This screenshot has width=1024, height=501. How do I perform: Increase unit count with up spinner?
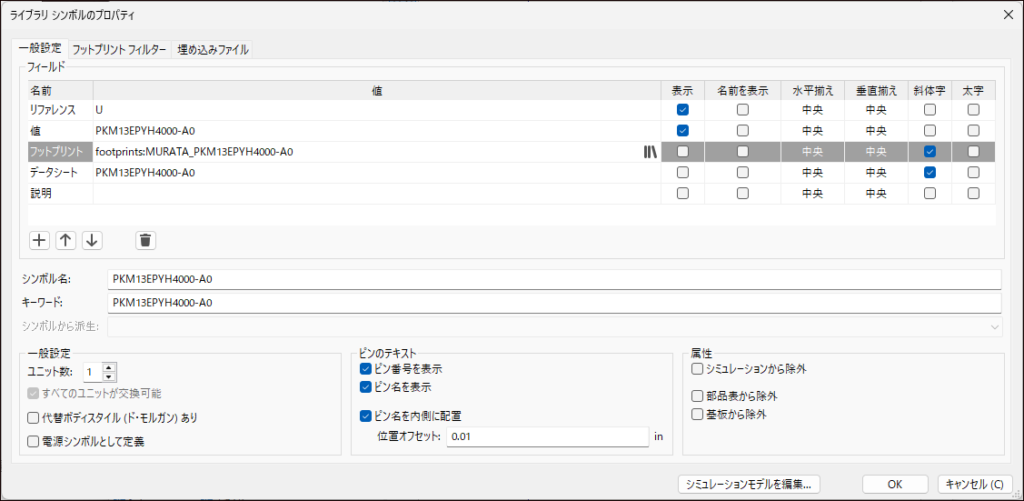coord(110,367)
